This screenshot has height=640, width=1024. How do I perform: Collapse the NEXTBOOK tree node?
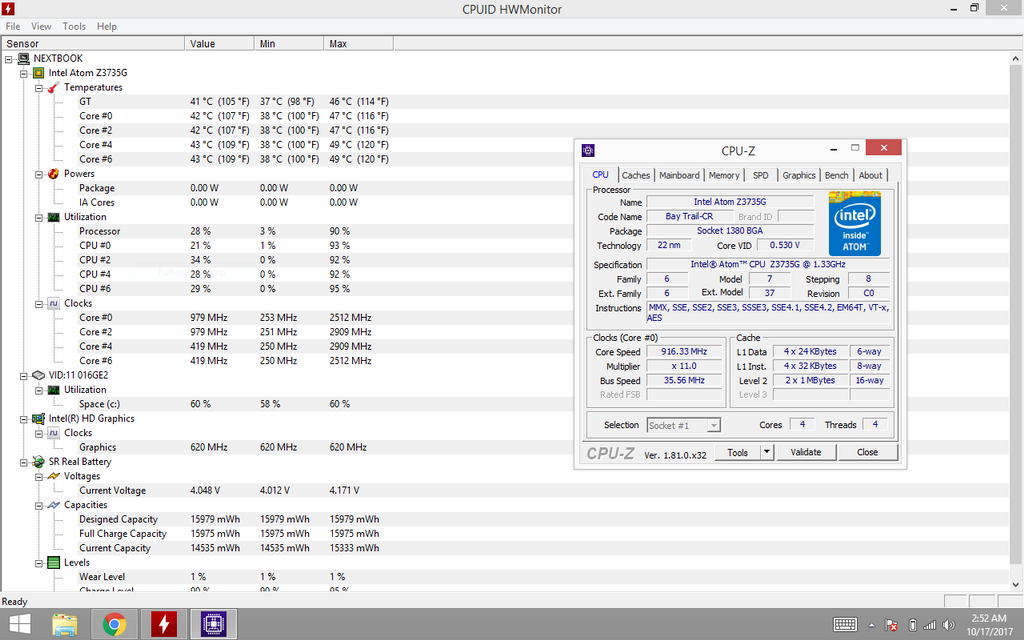[9, 59]
